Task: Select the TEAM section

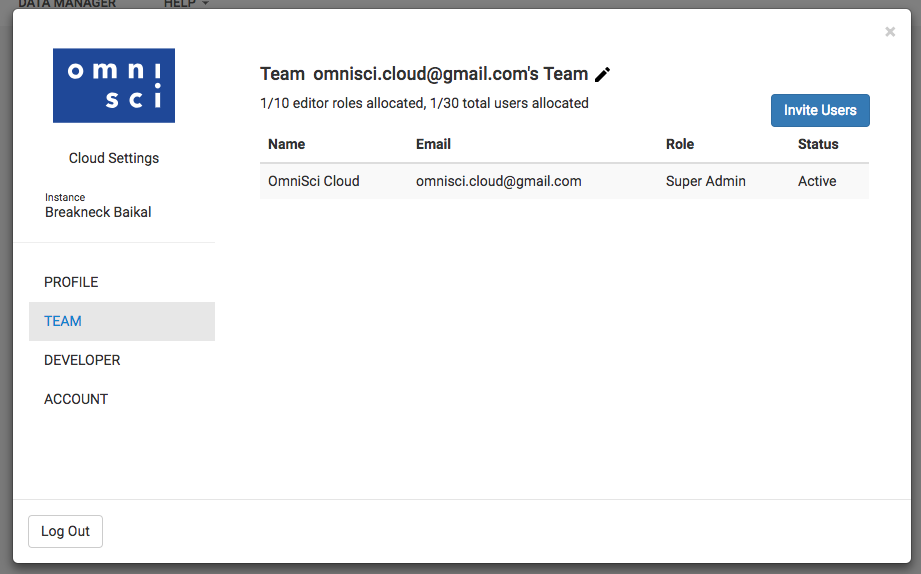Action: (122, 321)
